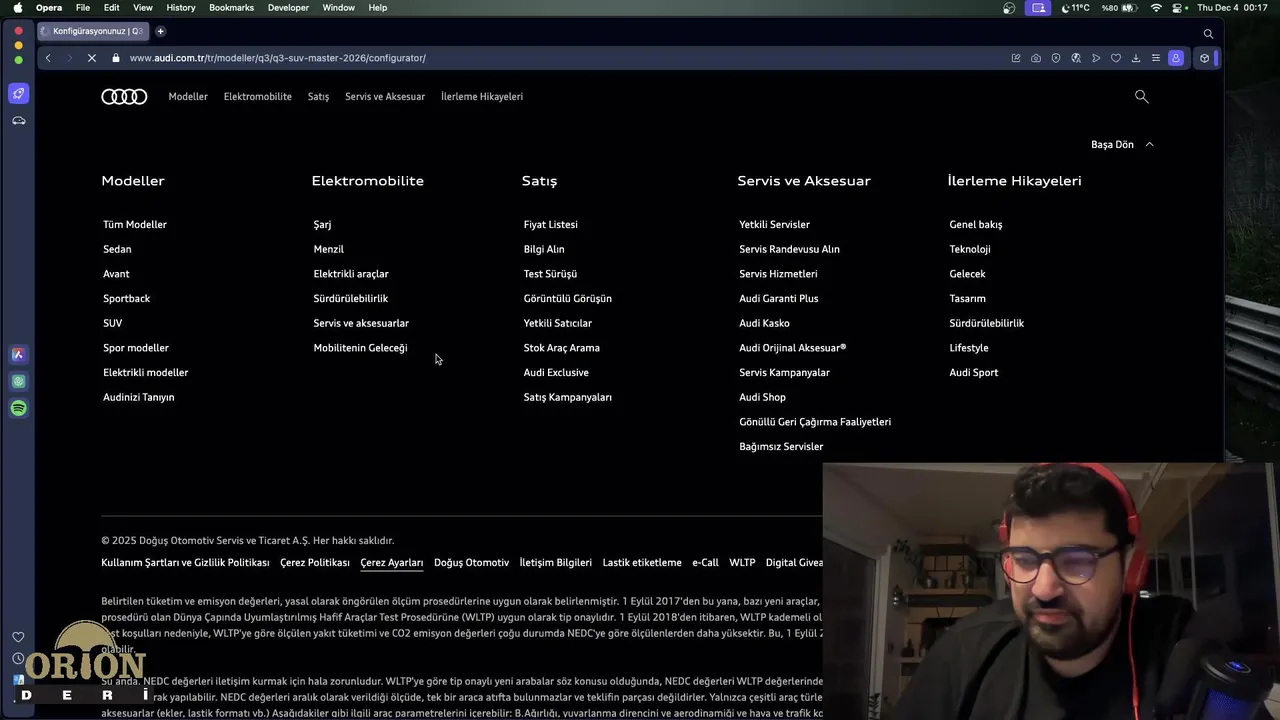Switch to the car sidebar workspace

point(18,121)
